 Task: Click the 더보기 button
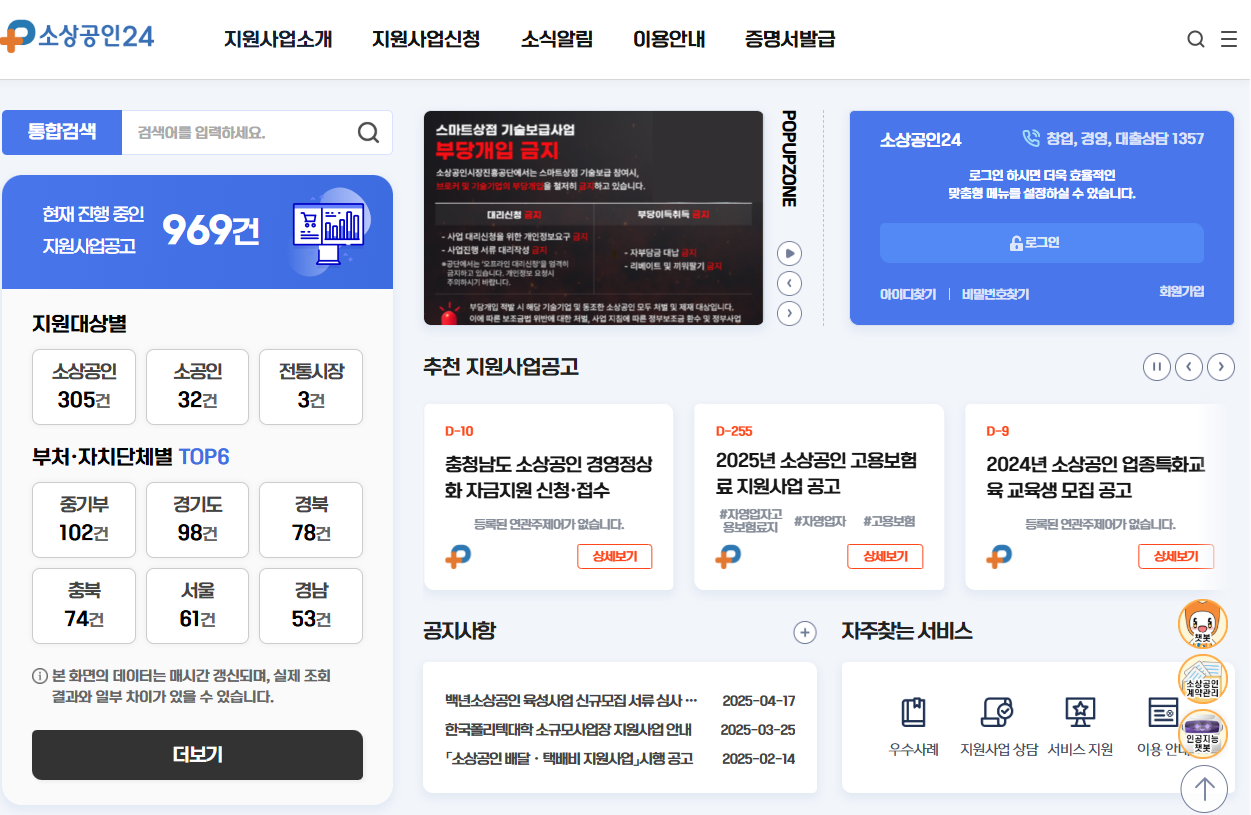click(197, 755)
